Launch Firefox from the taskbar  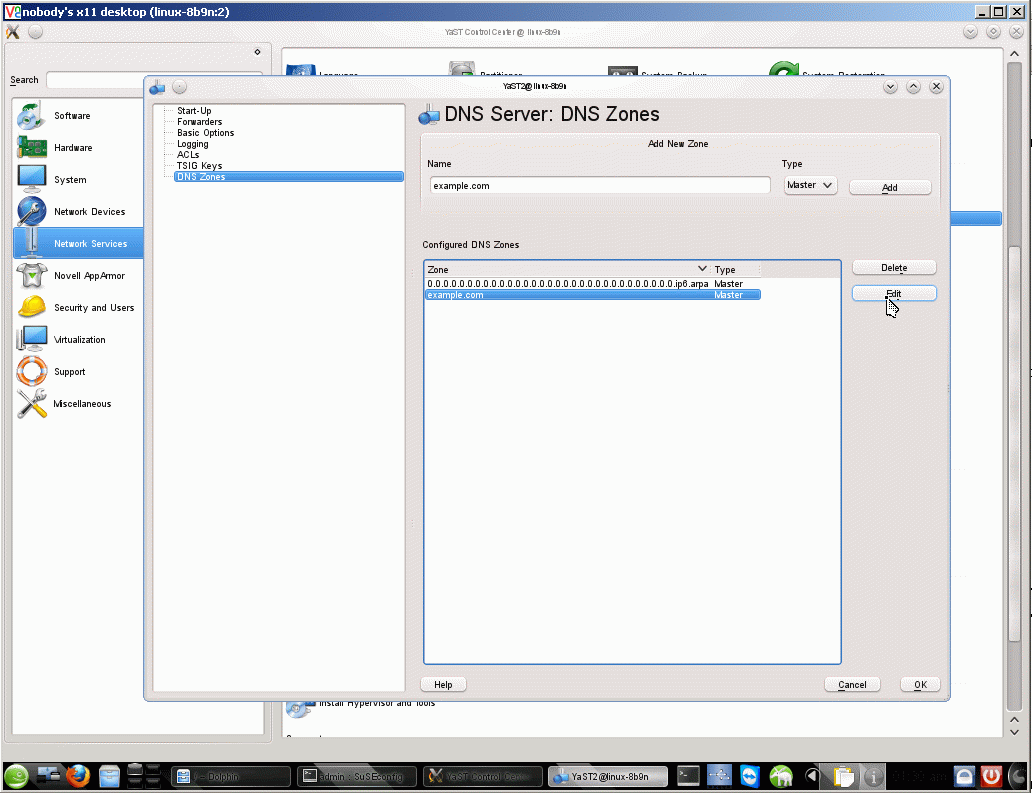click(78, 777)
